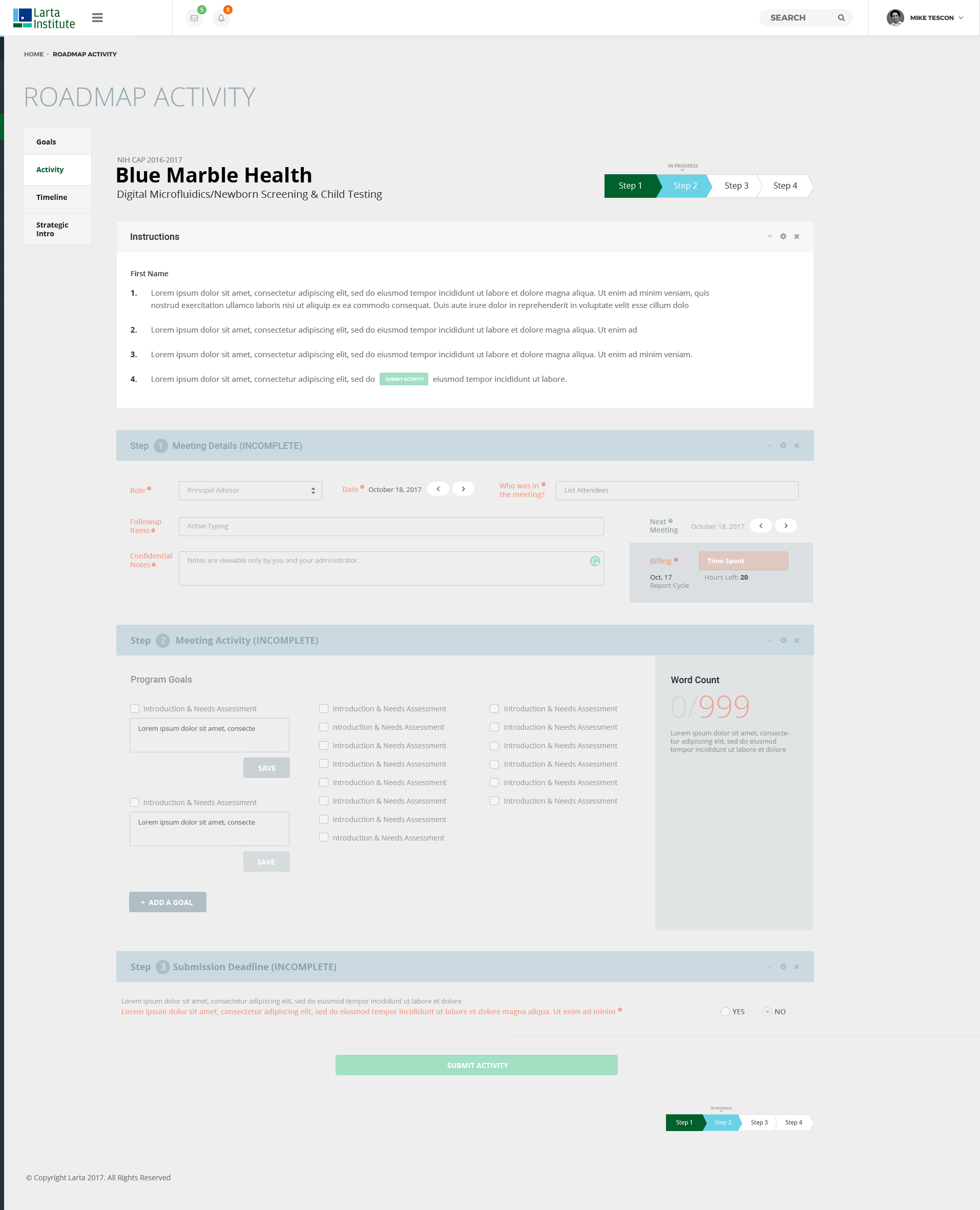
Task: Select Step 1 in the bottom progress bar
Action: tap(683, 1122)
